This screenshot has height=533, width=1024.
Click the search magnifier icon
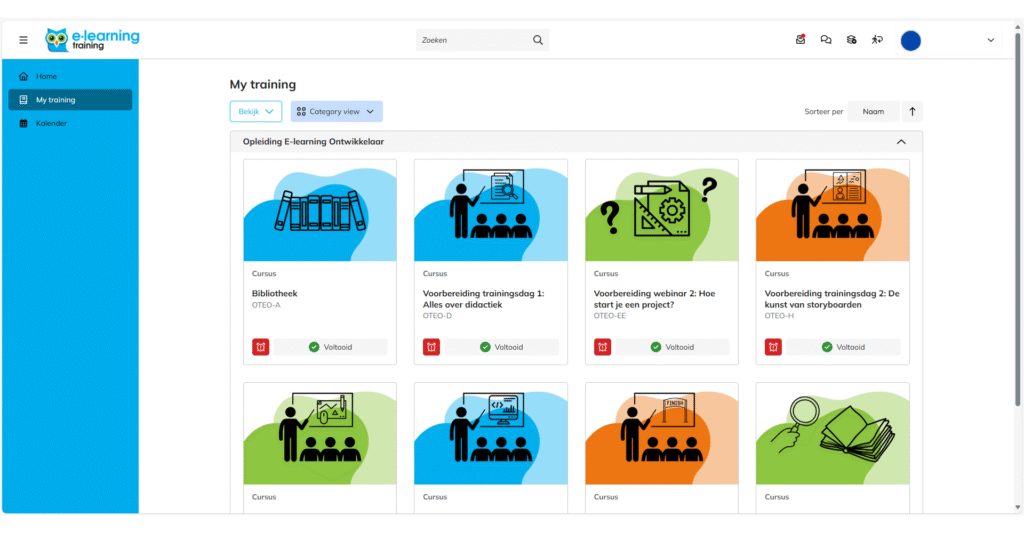click(538, 40)
